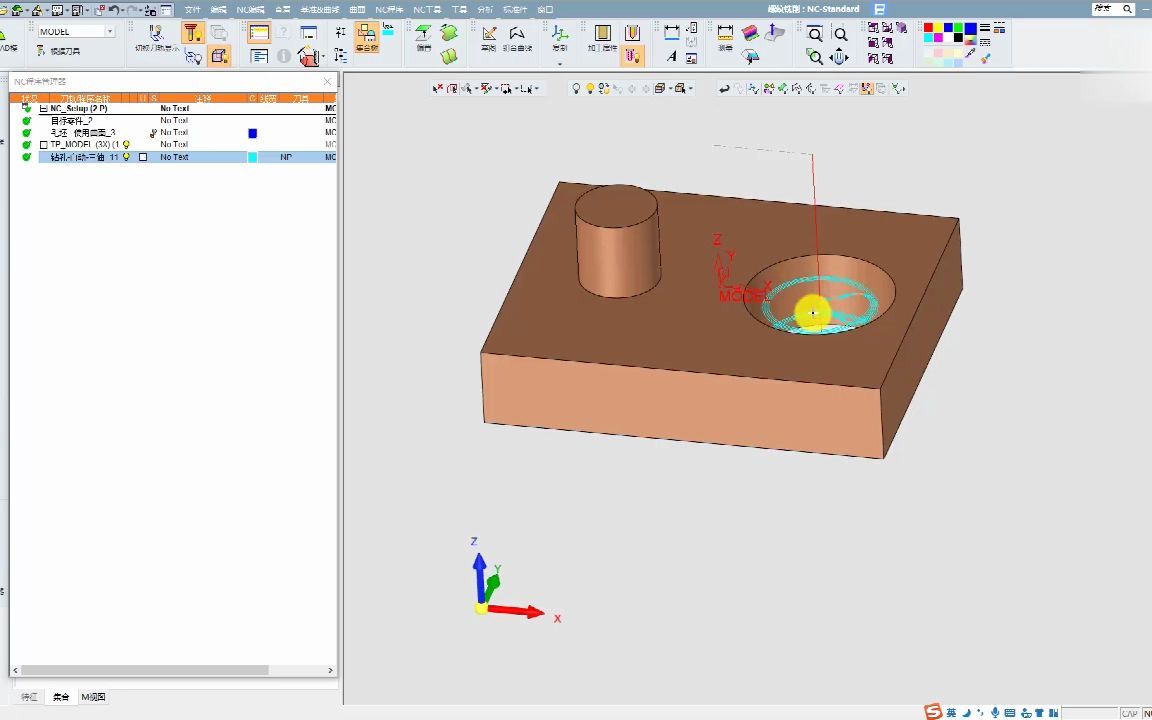
Task: Open the 文件 (File) menu
Action: click(x=193, y=9)
